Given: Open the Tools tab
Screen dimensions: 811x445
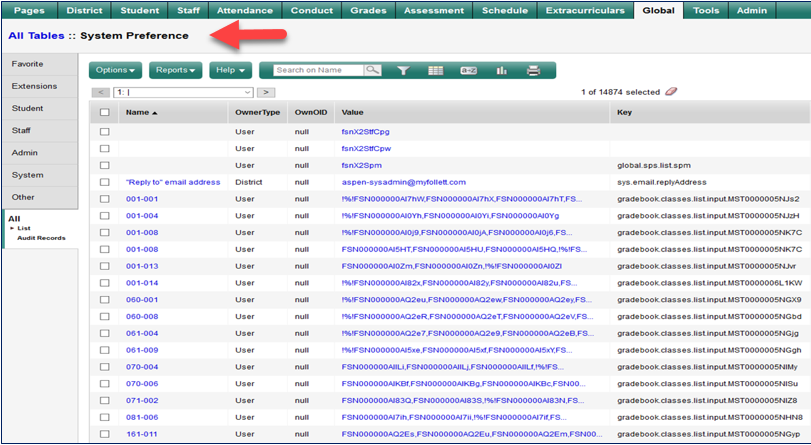Looking at the screenshot, I should point(706,10).
